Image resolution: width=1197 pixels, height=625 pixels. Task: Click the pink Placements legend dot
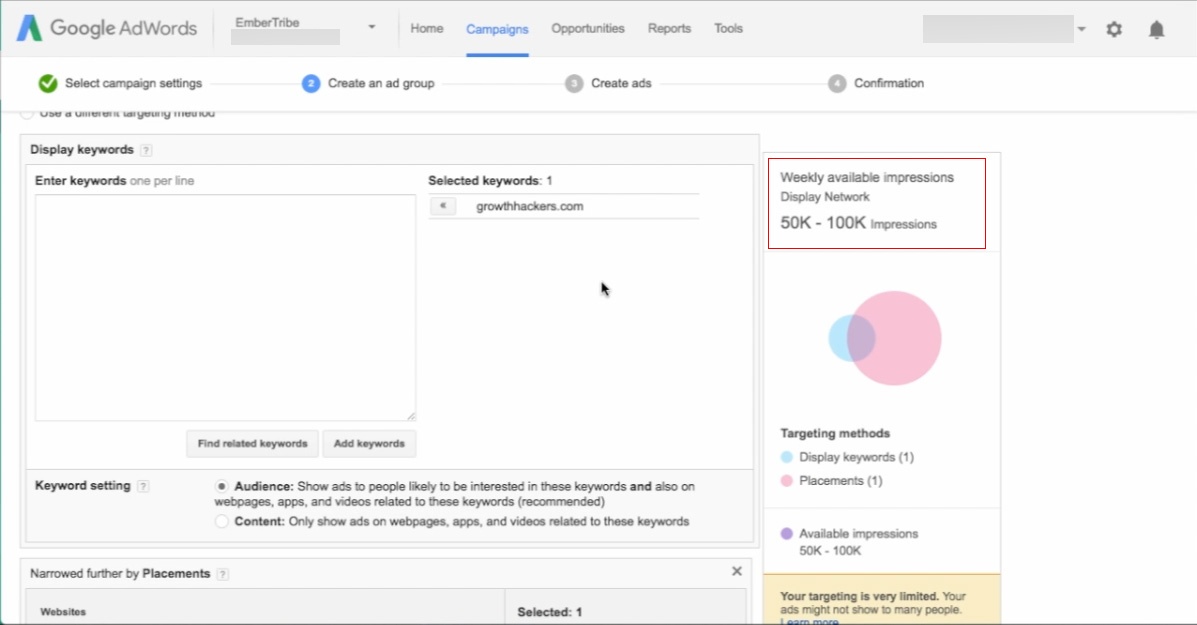[x=786, y=481]
